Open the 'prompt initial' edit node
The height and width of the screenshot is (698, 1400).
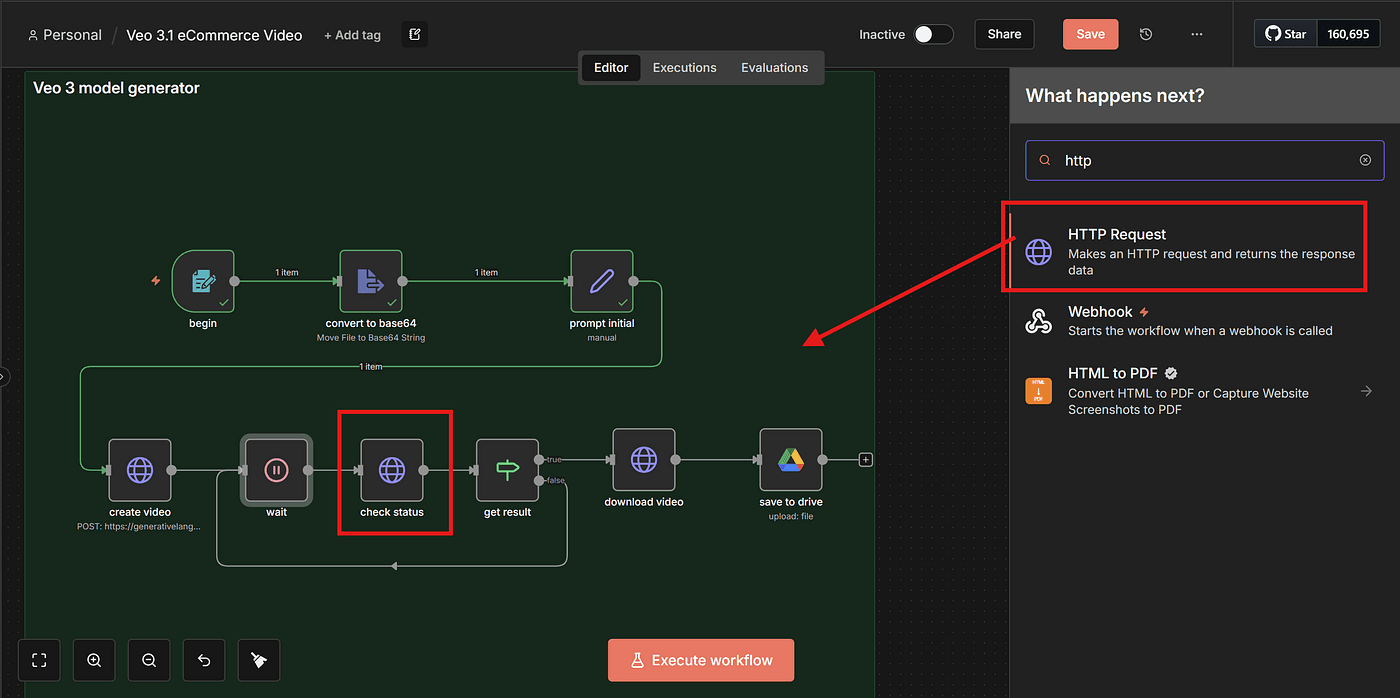pyautogui.click(x=601, y=281)
